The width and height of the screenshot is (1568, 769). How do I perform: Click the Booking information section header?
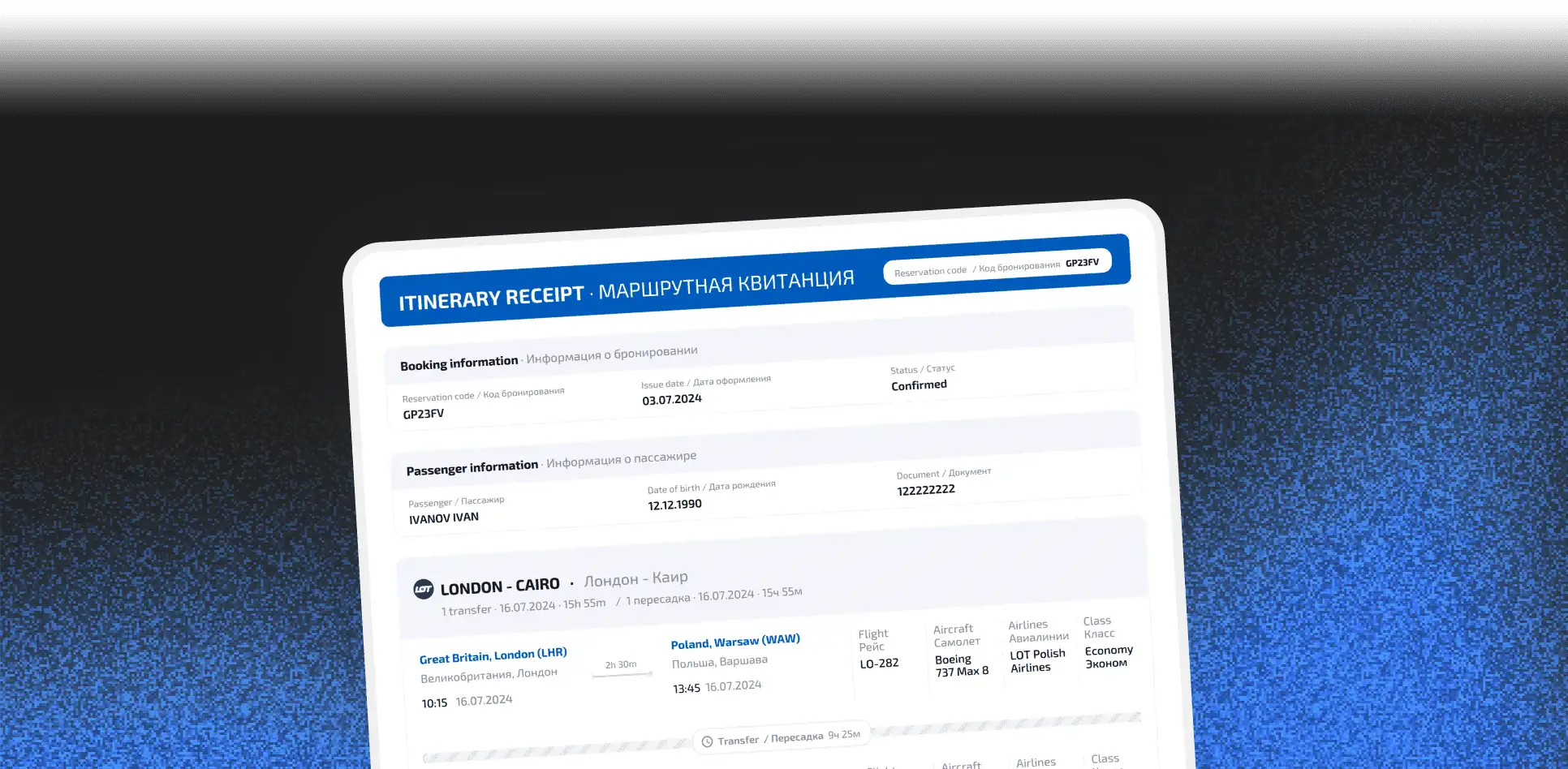(x=459, y=363)
